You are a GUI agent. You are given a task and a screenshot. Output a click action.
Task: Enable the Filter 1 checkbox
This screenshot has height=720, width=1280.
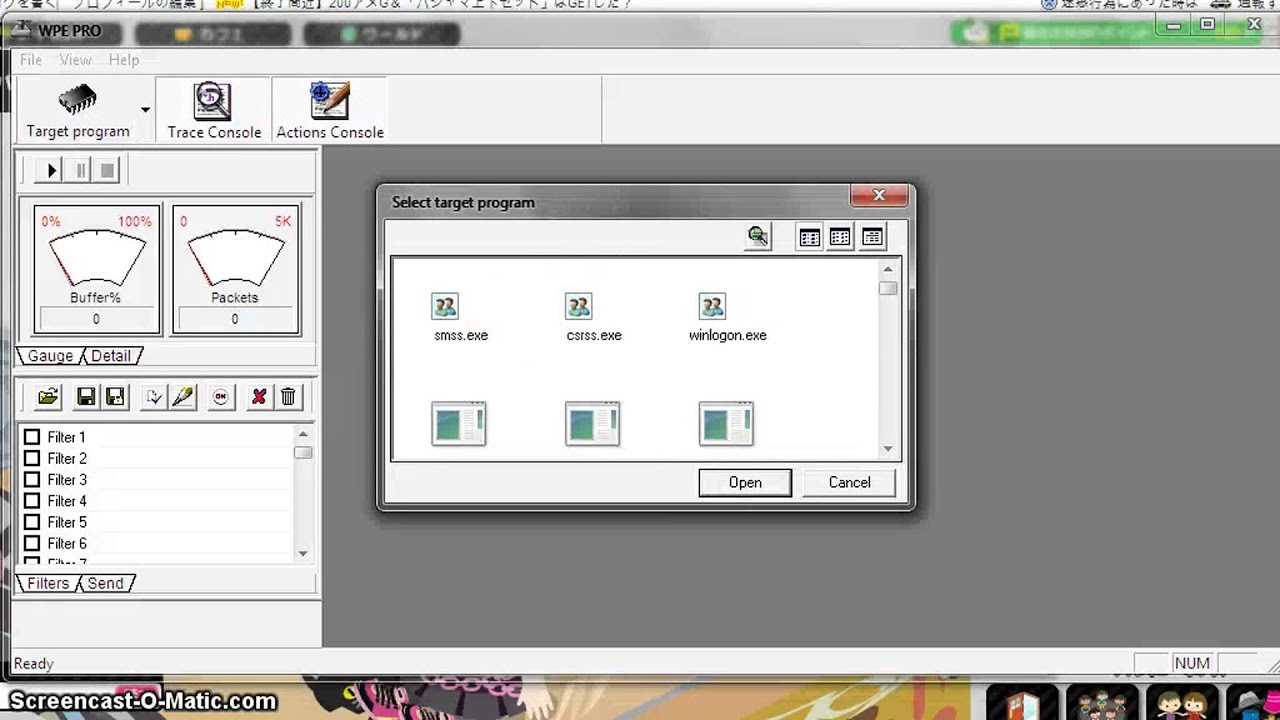(x=32, y=437)
